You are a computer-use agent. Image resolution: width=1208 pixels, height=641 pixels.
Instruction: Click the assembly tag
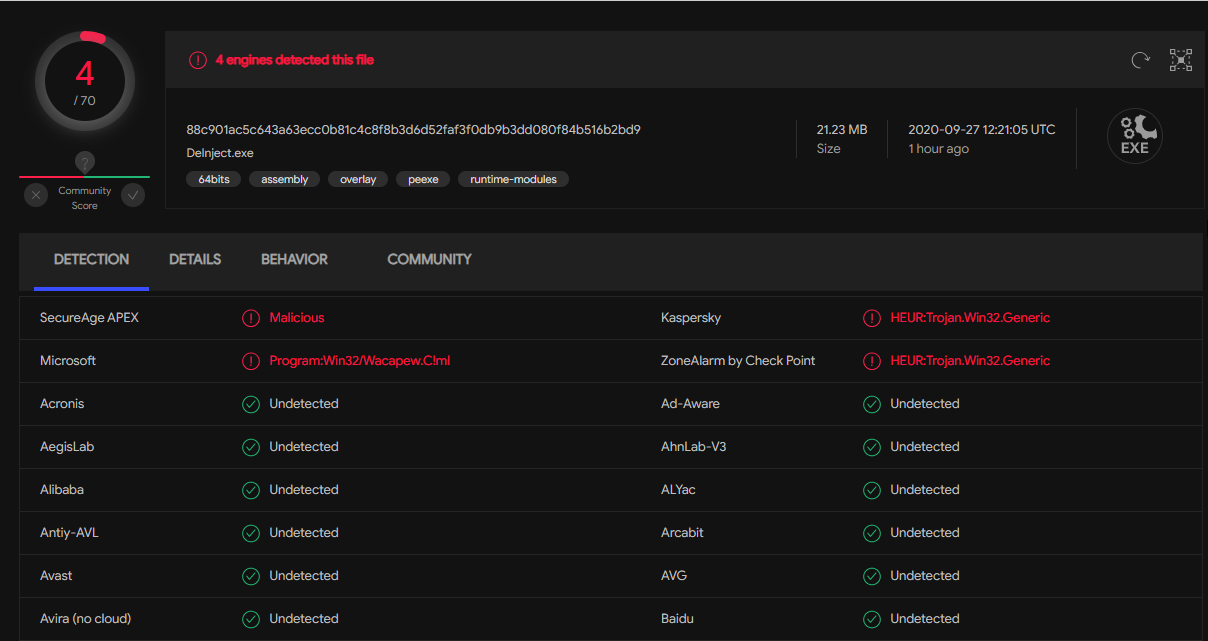[285, 180]
